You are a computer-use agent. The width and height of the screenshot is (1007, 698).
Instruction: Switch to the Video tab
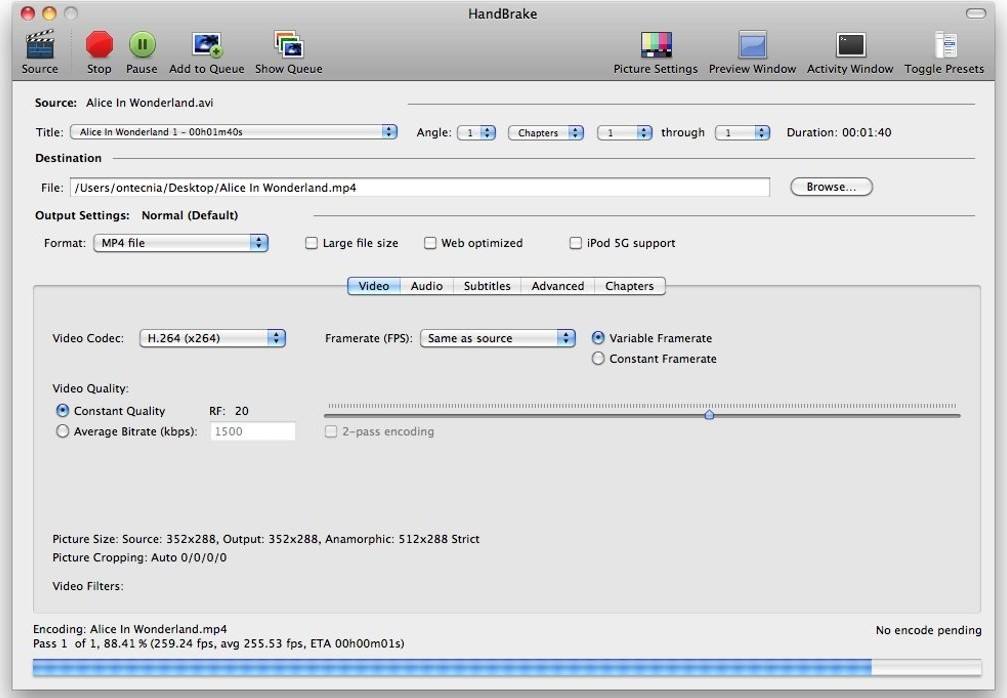pos(374,286)
